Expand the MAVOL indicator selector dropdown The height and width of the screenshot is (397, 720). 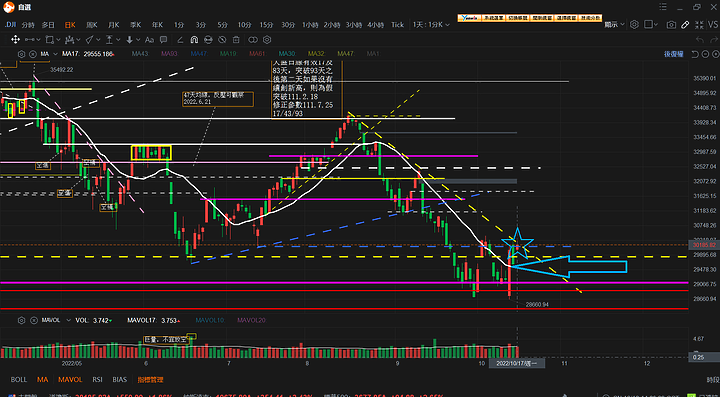[x=69, y=320]
